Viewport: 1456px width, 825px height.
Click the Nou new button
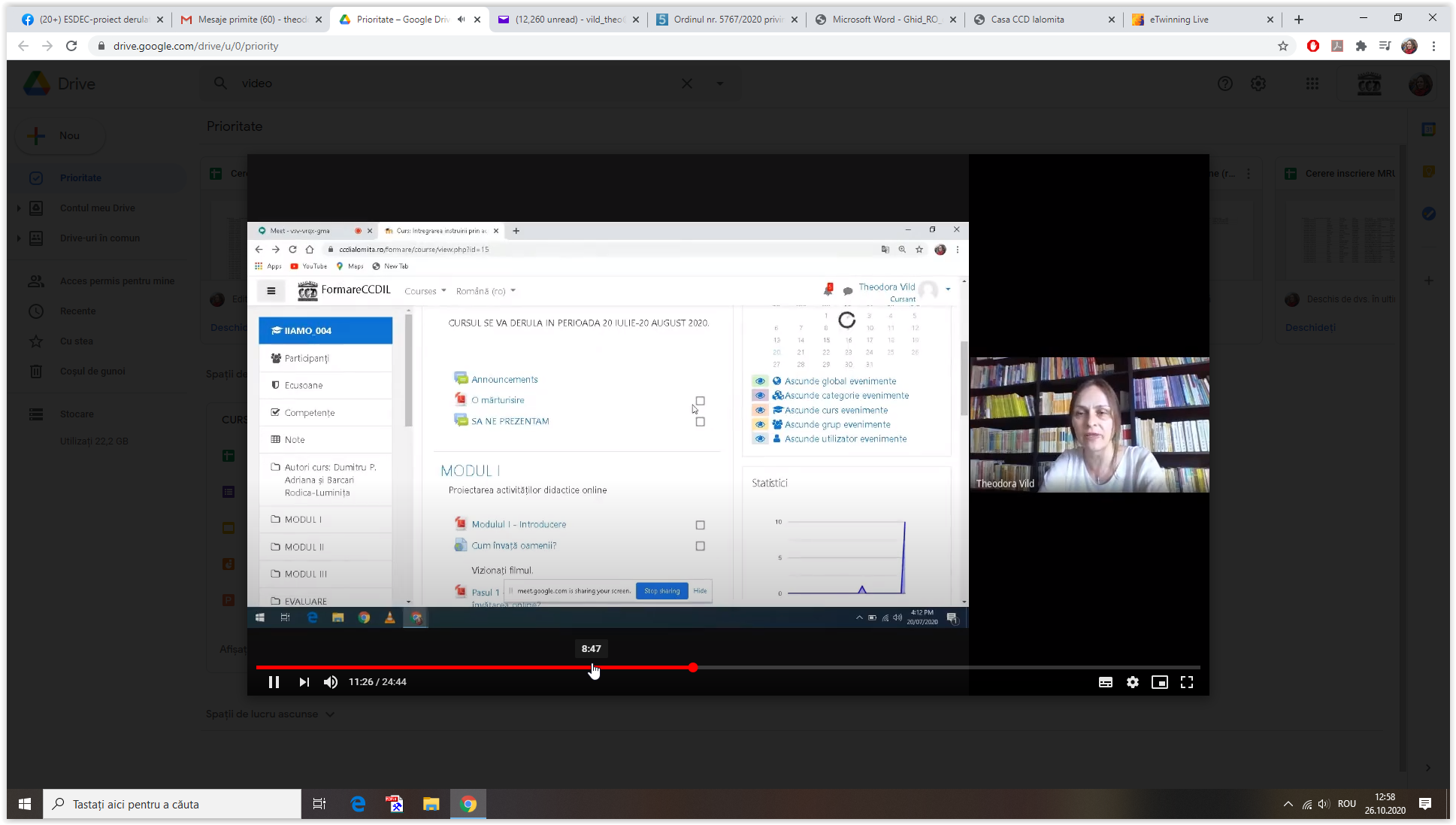coord(60,136)
